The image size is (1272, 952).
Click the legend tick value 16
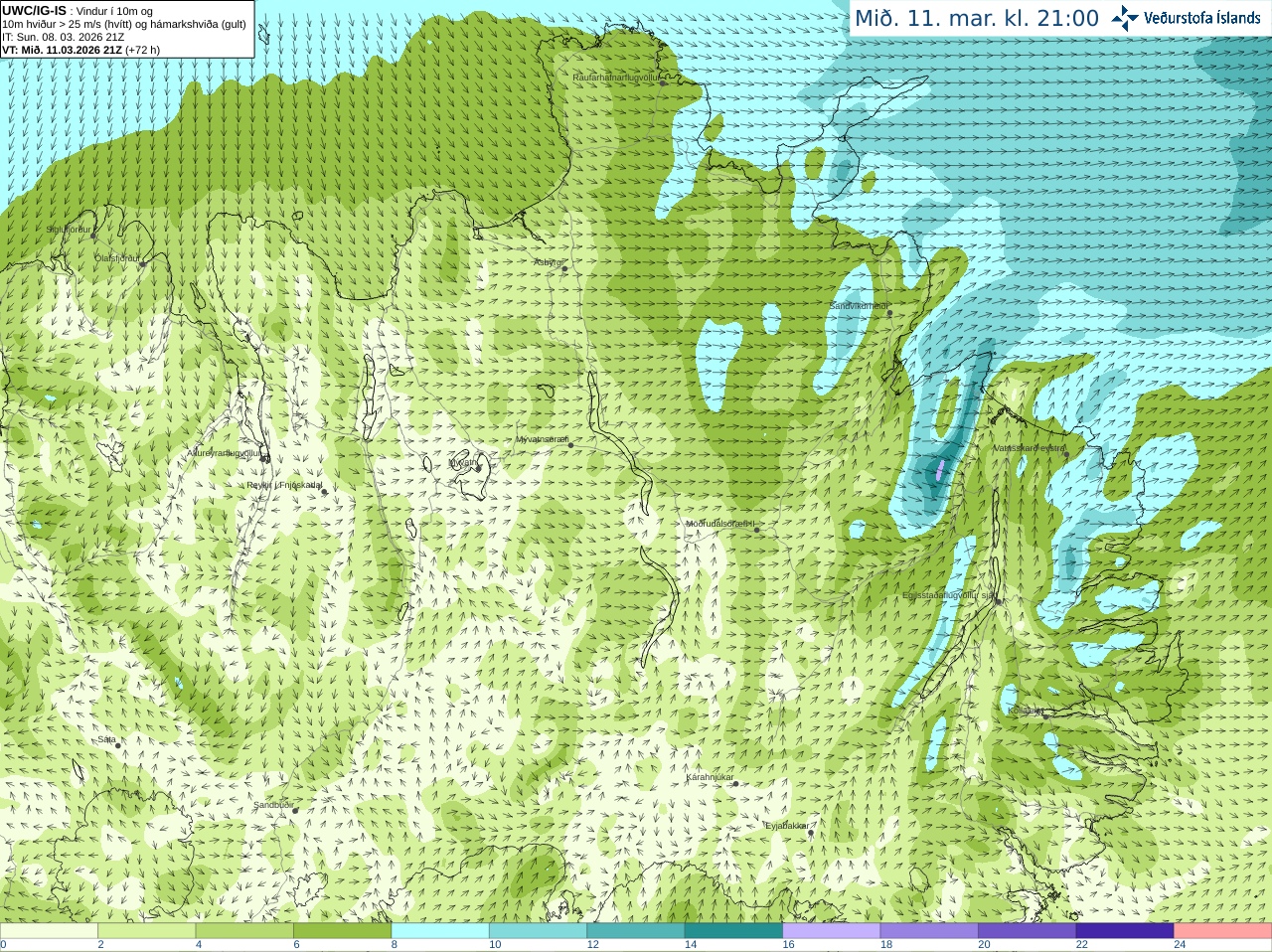pyautogui.click(x=788, y=945)
